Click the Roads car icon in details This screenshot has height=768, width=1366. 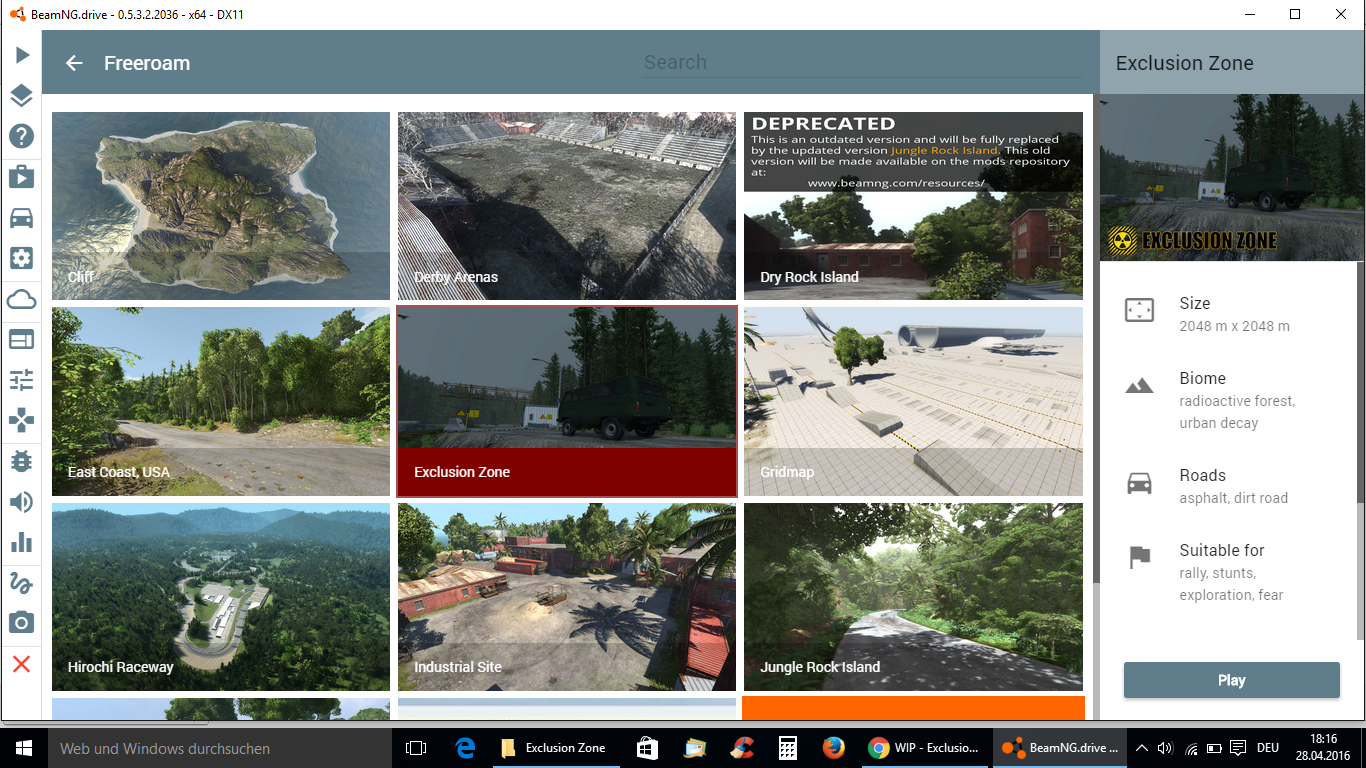(x=1139, y=483)
